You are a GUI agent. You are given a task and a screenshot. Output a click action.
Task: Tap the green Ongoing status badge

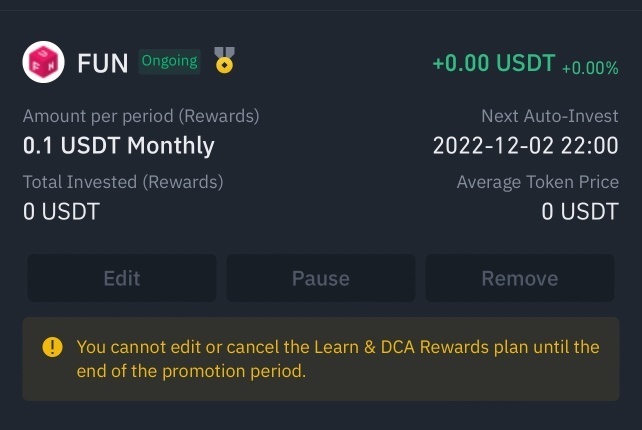click(x=169, y=61)
